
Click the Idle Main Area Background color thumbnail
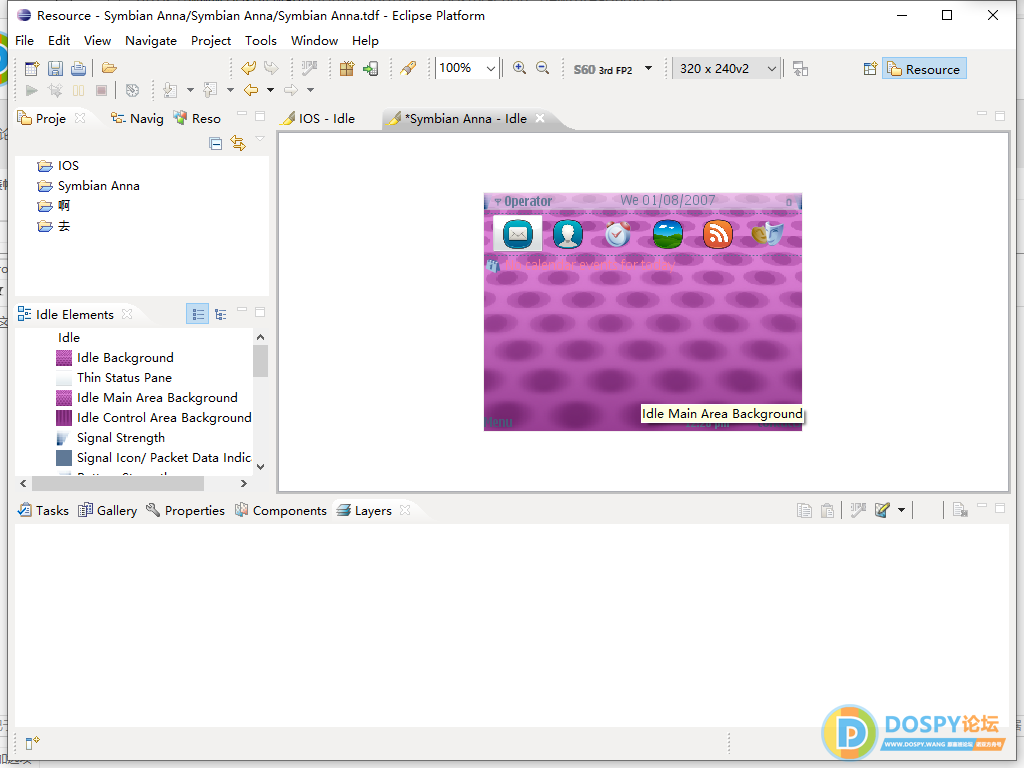[64, 398]
